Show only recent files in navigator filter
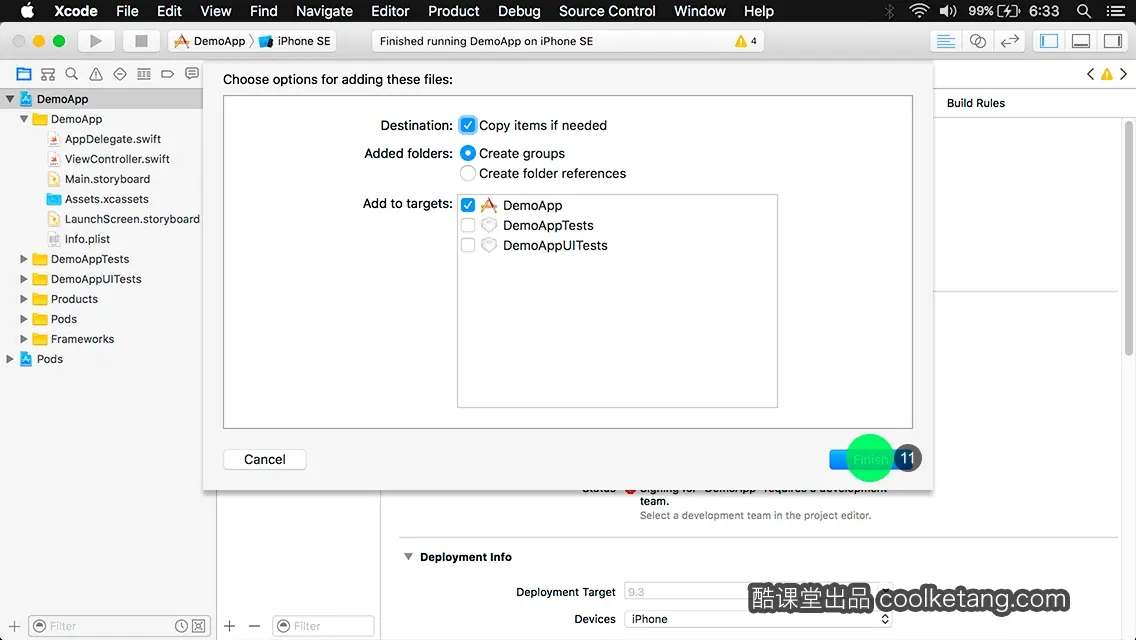 [181, 626]
